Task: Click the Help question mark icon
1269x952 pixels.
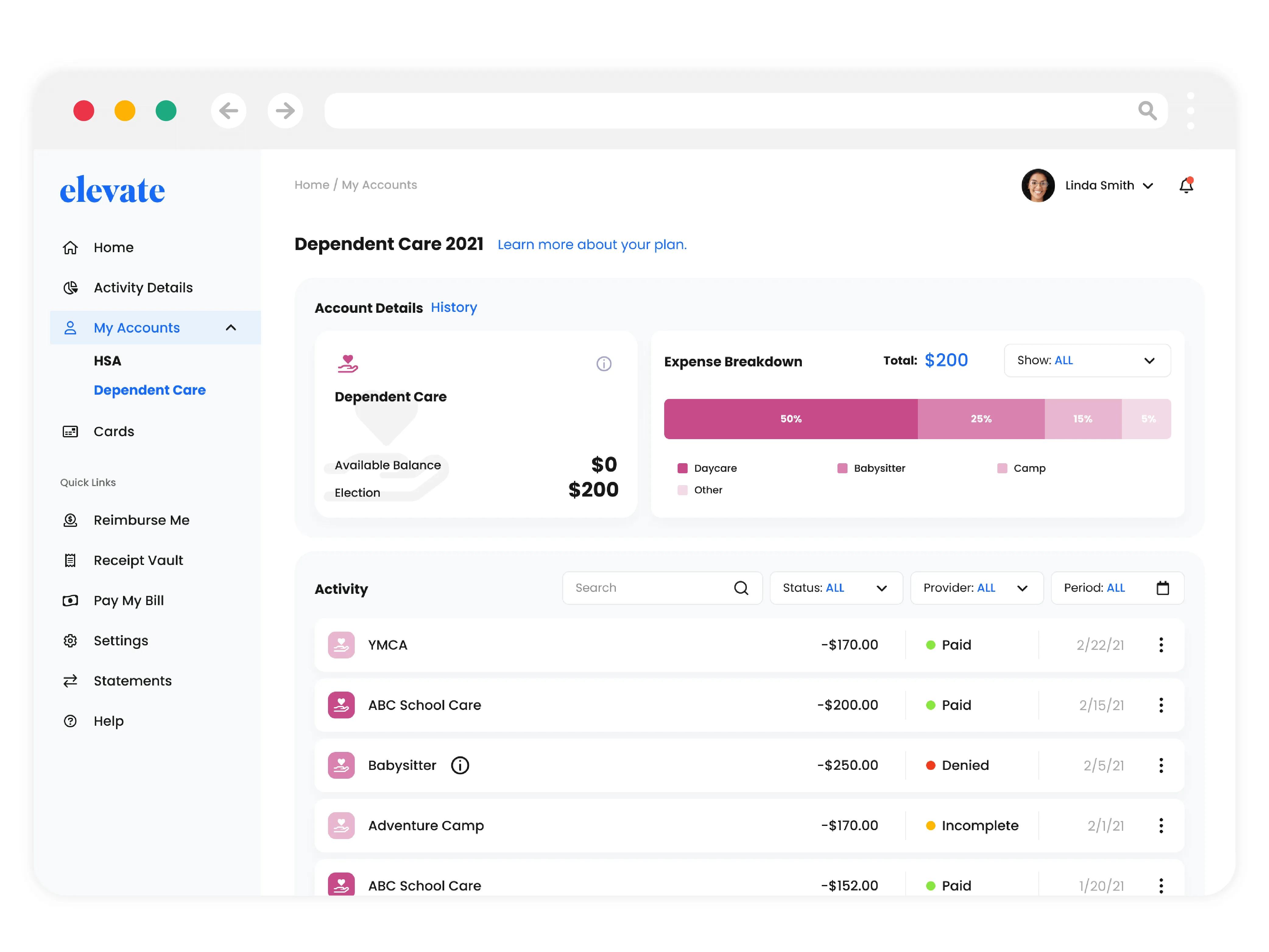Action: pos(70,721)
